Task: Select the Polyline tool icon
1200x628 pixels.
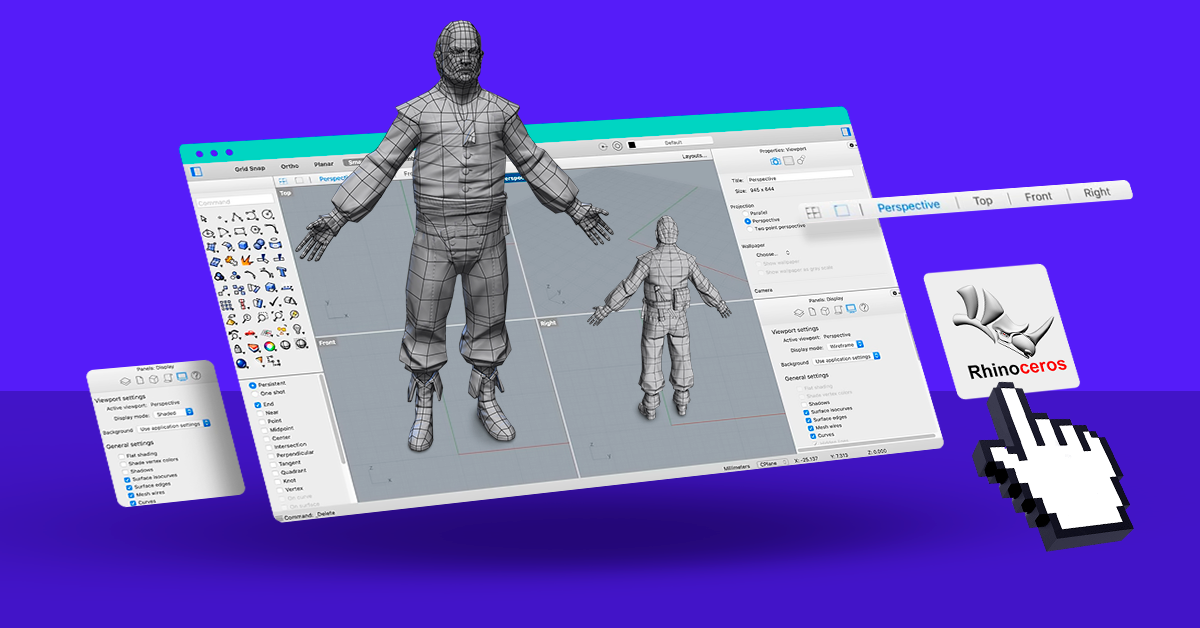Action: [237, 217]
